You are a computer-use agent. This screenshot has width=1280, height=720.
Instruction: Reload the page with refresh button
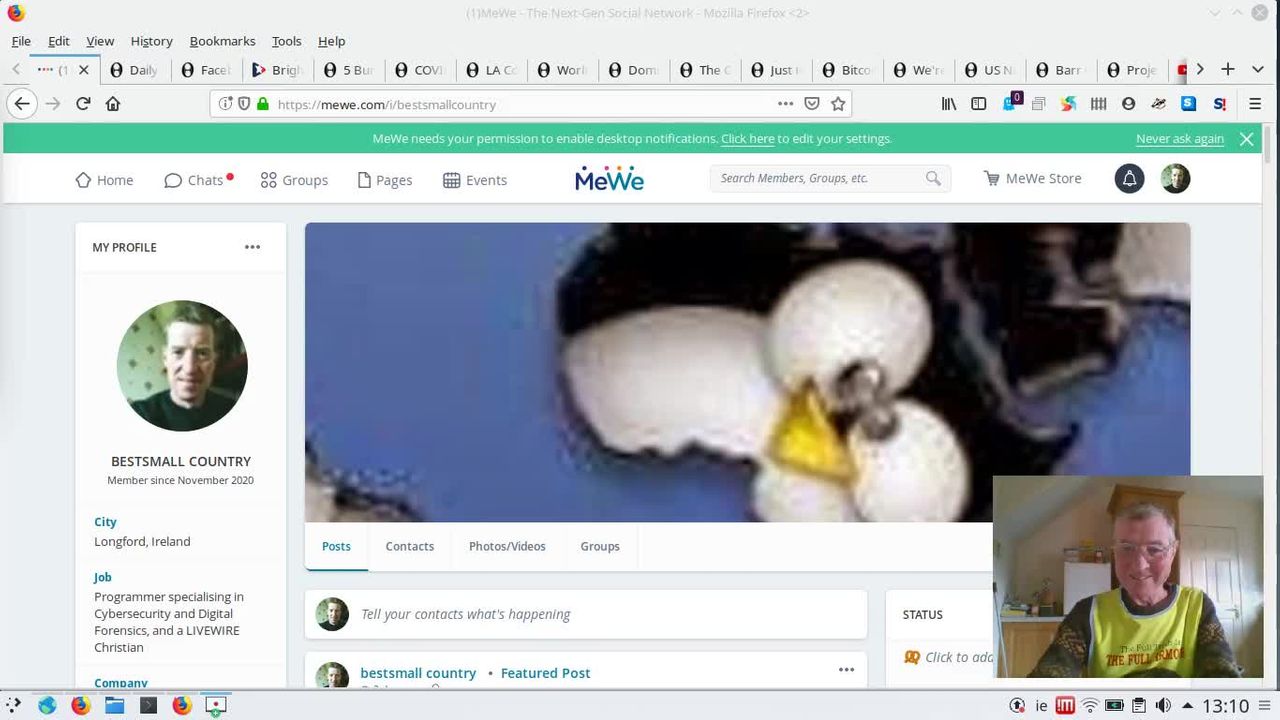pyautogui.click(x=83, y=104)
